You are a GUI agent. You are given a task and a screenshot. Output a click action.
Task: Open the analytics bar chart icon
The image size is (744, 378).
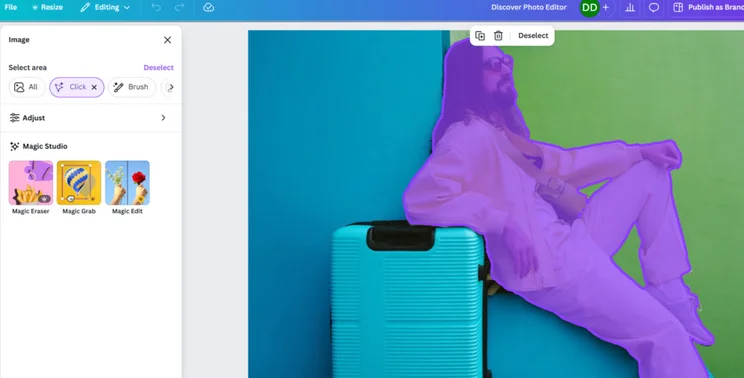[630, 8]
